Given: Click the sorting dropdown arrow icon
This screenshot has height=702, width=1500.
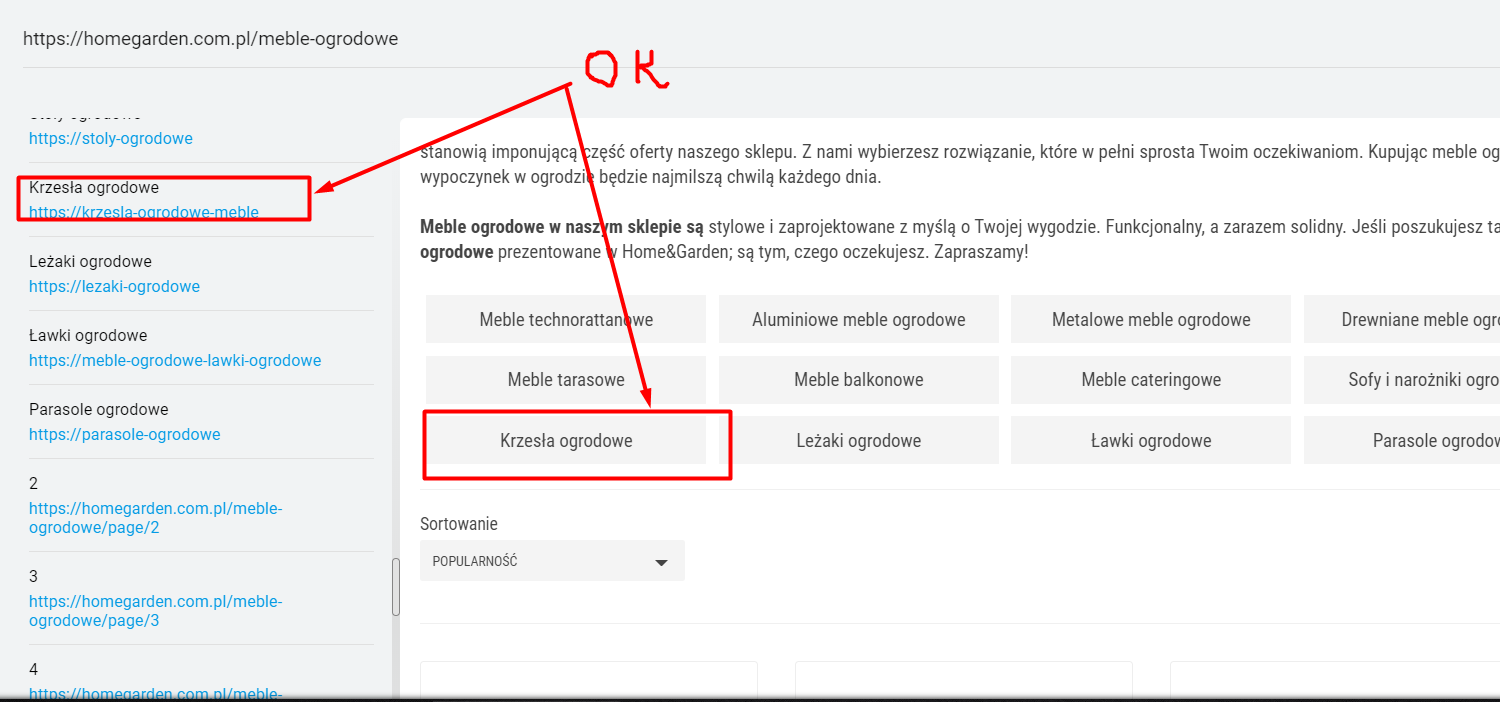Looking at the screenshot, I should [x=661, y=562].
